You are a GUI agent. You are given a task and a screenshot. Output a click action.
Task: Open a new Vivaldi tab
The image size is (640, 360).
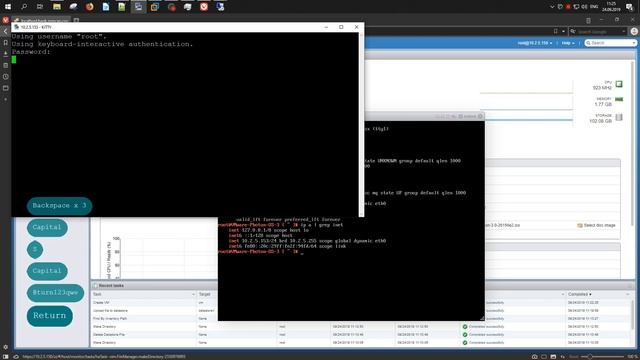(x=76, y=20)
